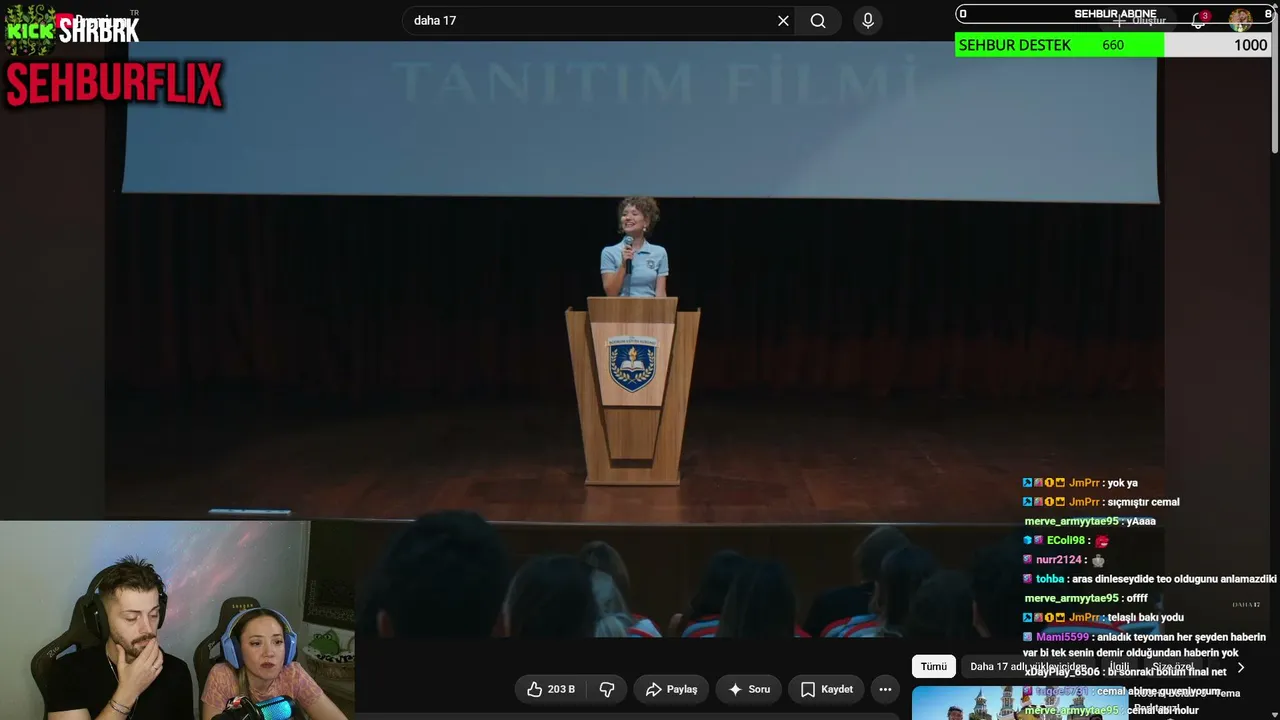Viewport: 1280px width, 720px height.
Task: Click the magnifier search button
Action: (x=818, y=21)
